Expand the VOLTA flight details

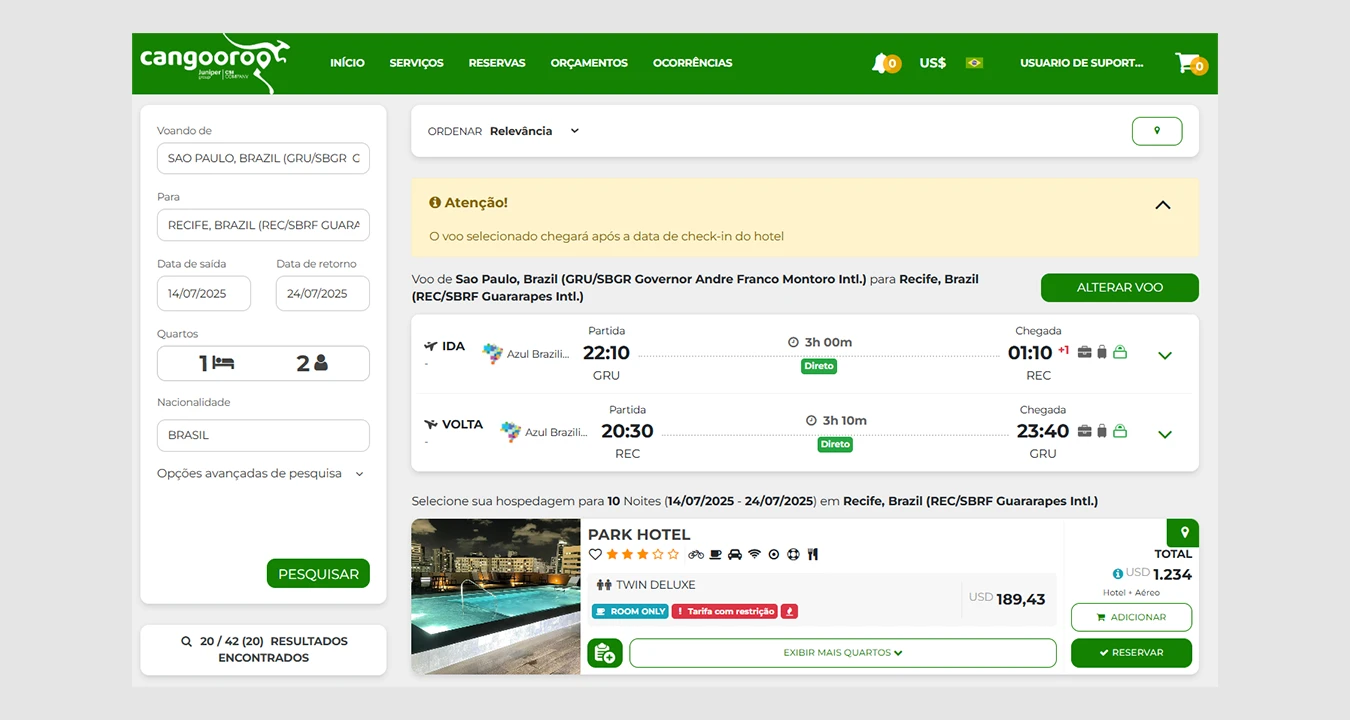point(1164,434)
